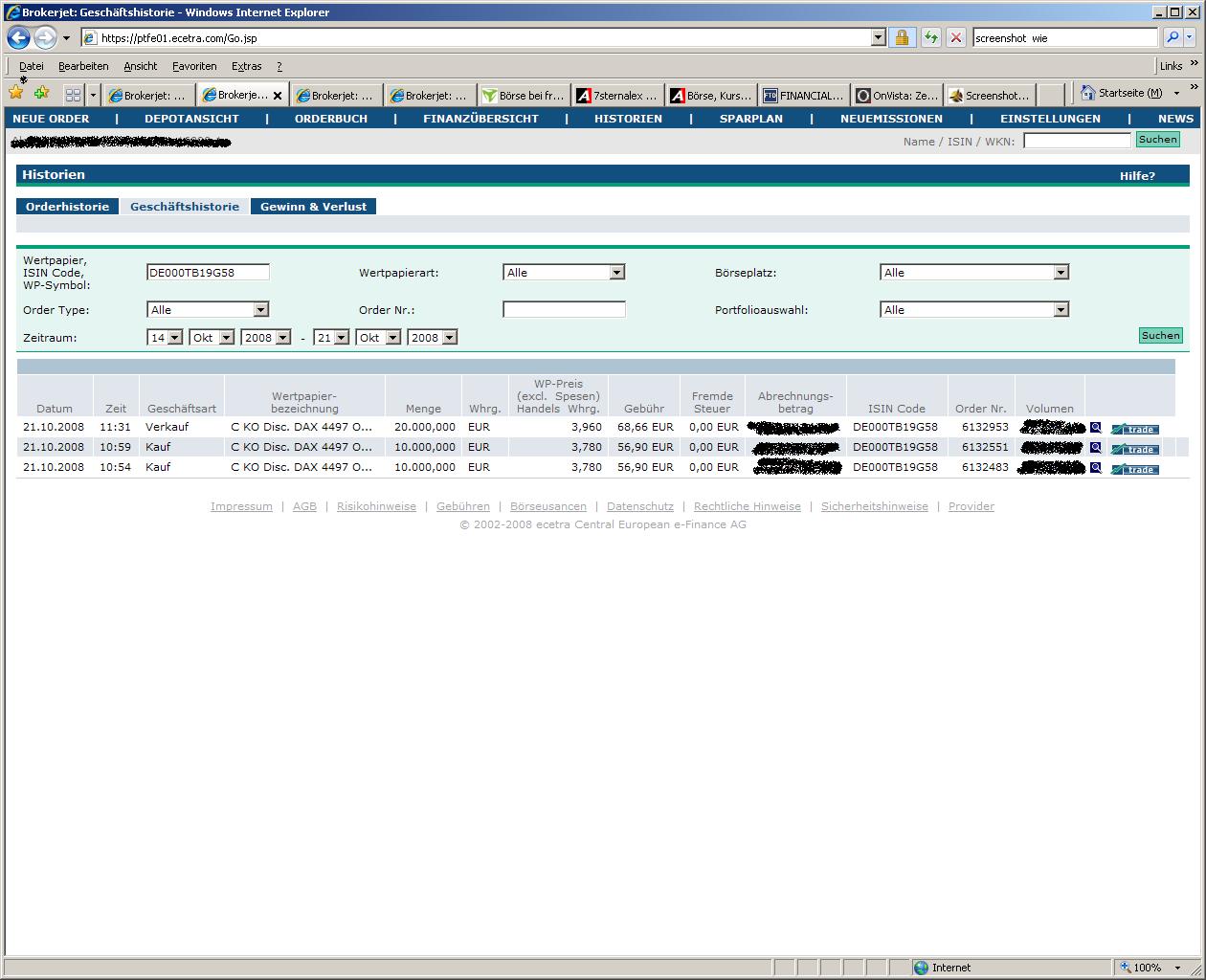
Task: Click the Favorites Center star icon
Action: pos(16,92)
